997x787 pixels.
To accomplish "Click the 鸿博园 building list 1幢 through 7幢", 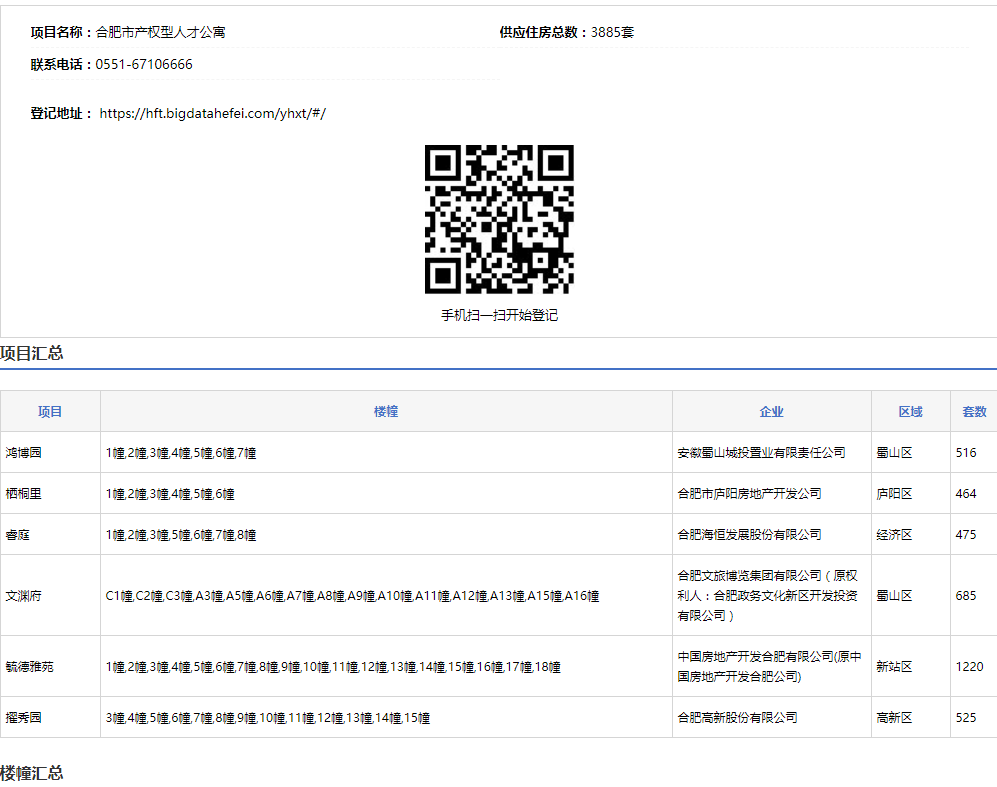I will click(181, 453).
